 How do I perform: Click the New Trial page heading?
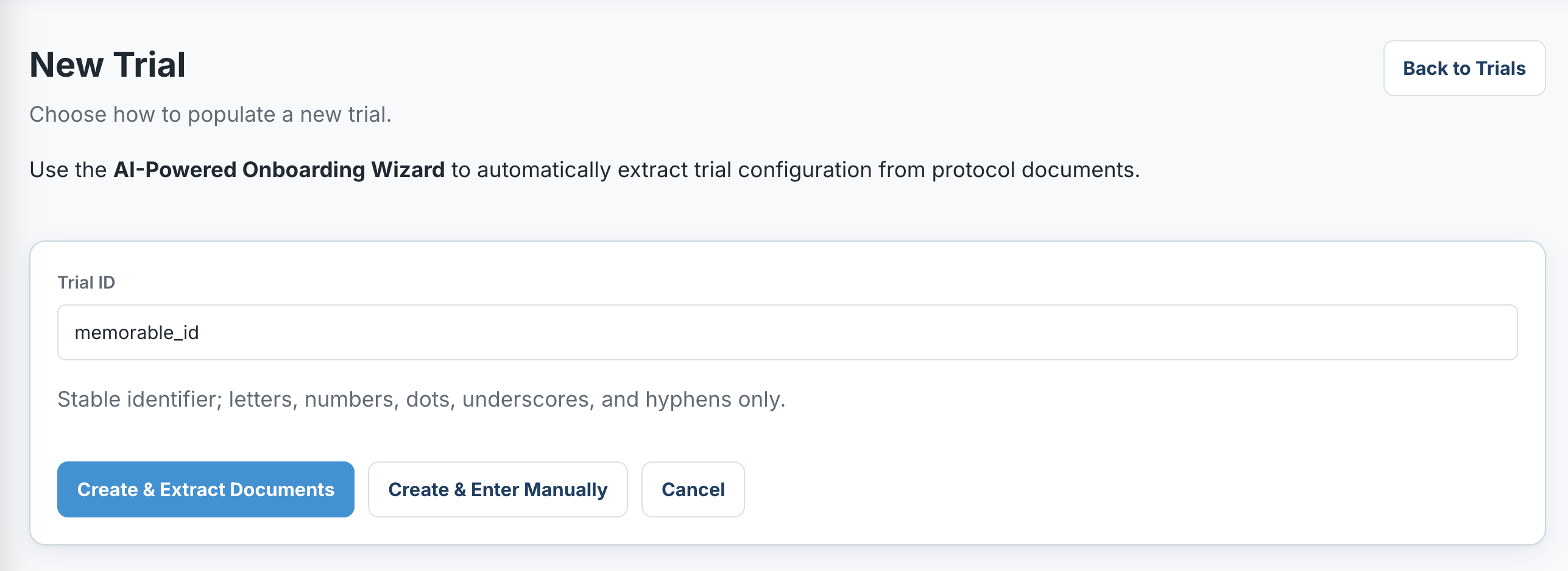(107, 65)
